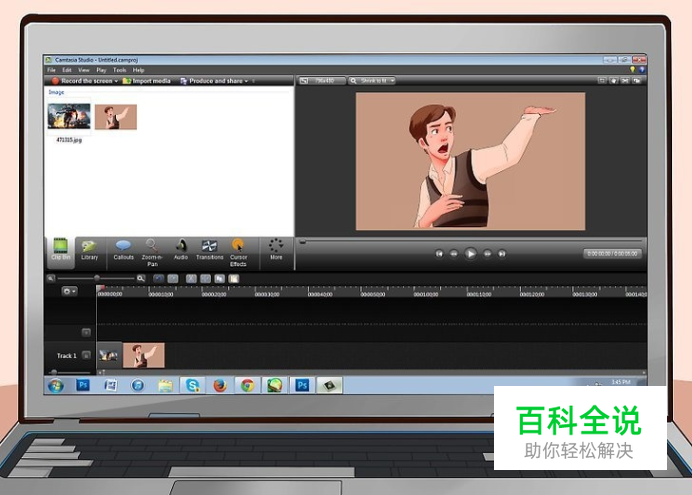Open Google Chrome from the taskbar

tap(248, 386)
